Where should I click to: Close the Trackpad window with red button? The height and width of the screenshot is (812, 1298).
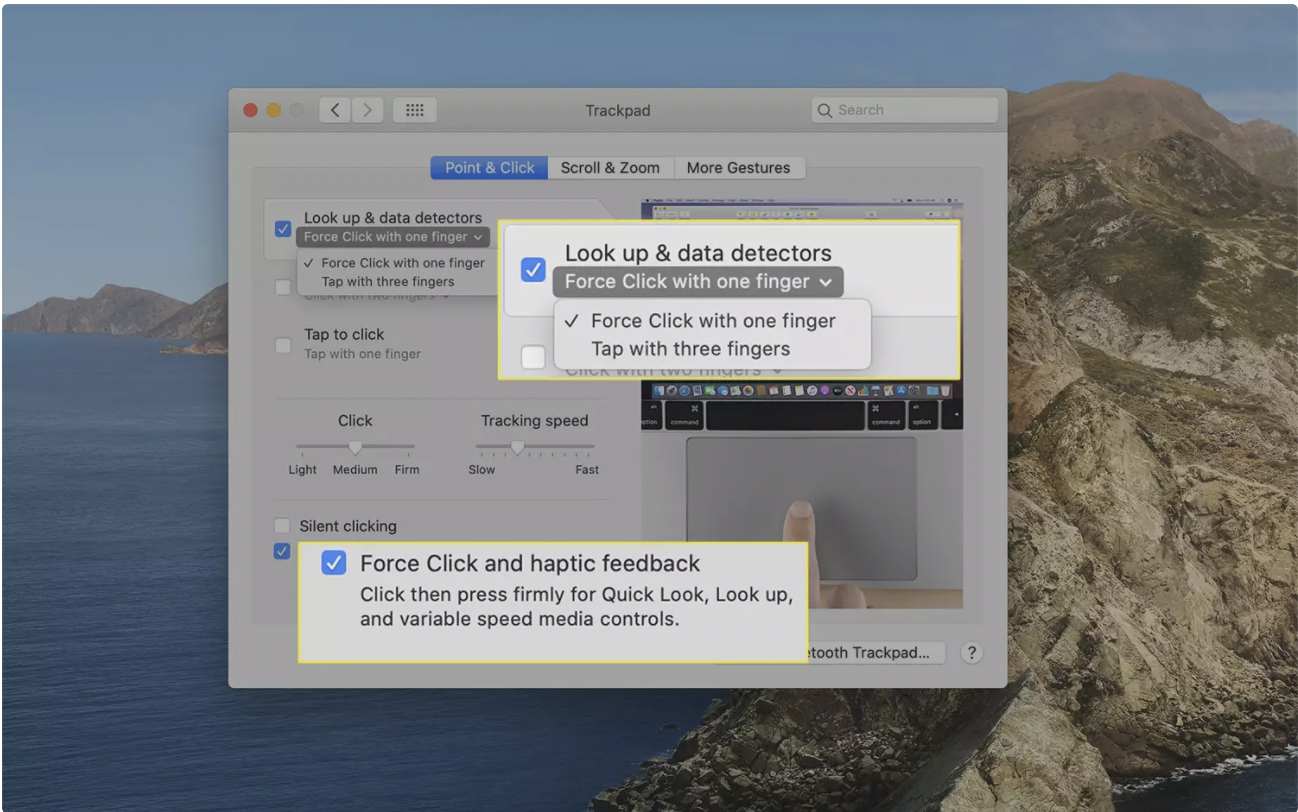tap(250, 110)
